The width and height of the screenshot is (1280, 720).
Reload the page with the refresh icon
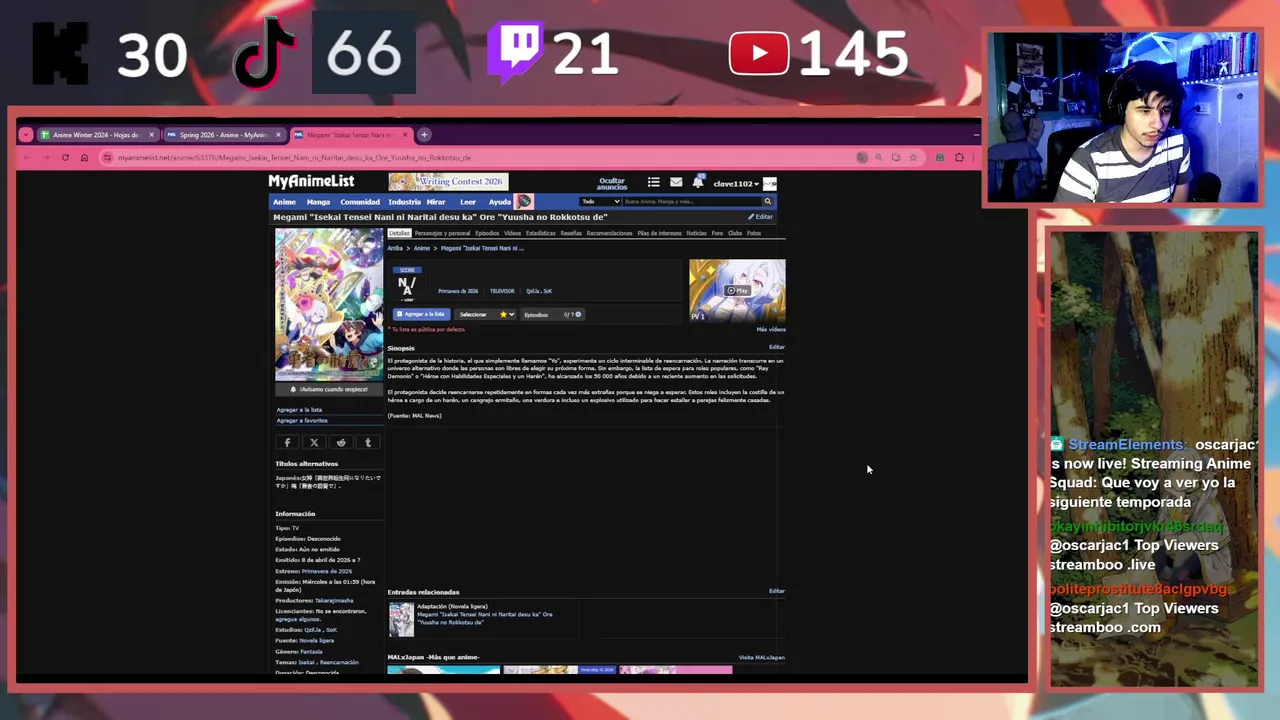pos(65,157)
